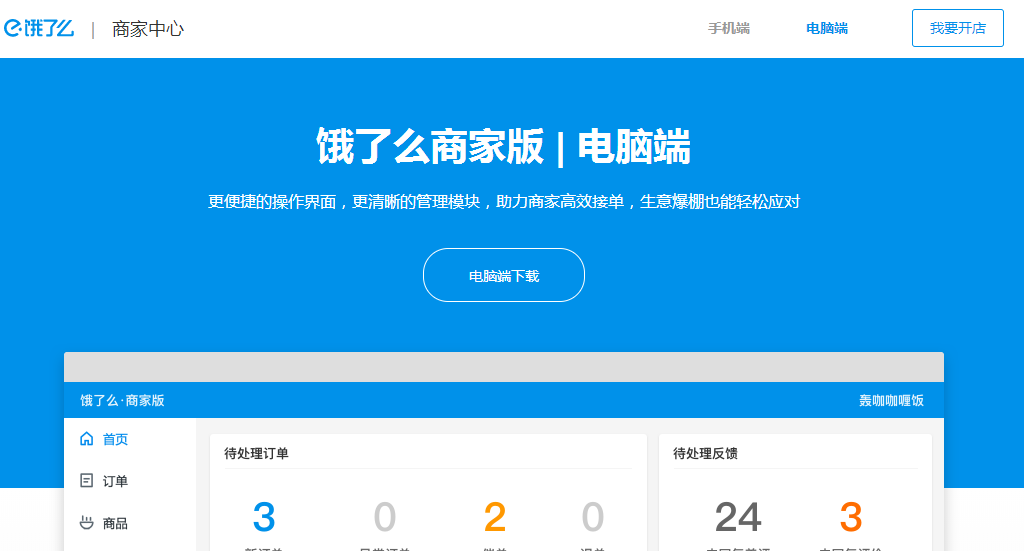Click the 电脑端下载 download button
Image resolution: width=1024 pixels, height=551 pixels.
click(504, 275)
